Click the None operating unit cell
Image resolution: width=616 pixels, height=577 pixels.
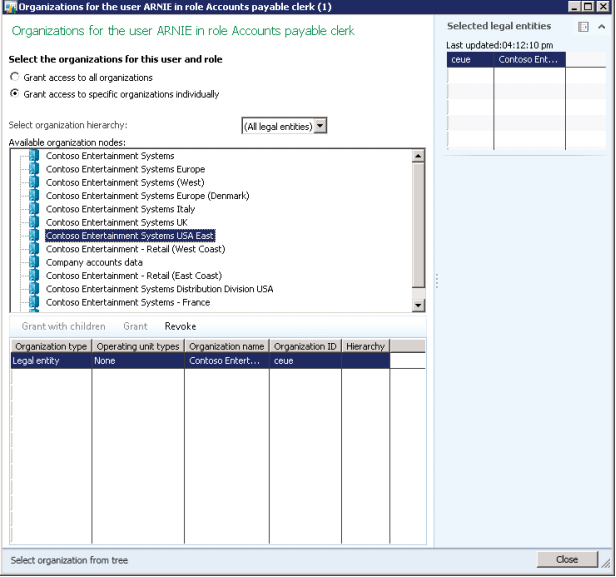coord(138,361)
